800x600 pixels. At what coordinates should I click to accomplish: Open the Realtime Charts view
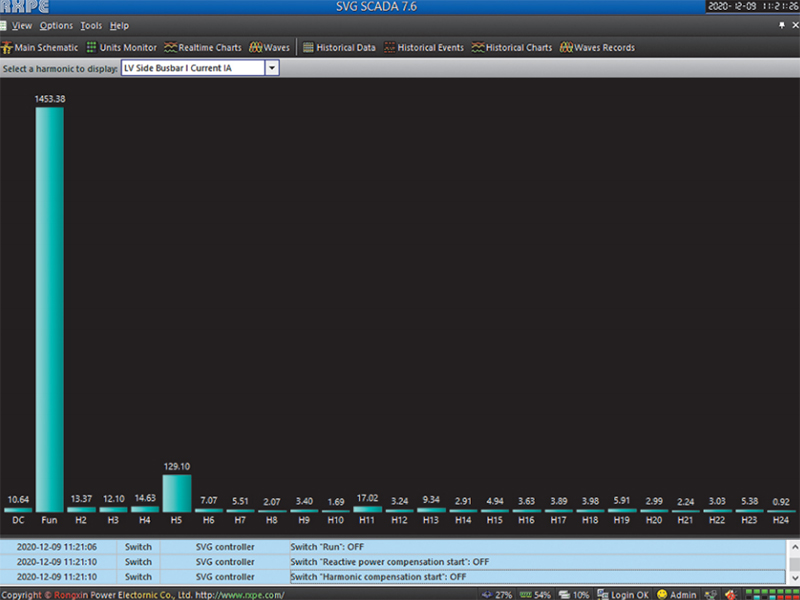tap(203, 47)
